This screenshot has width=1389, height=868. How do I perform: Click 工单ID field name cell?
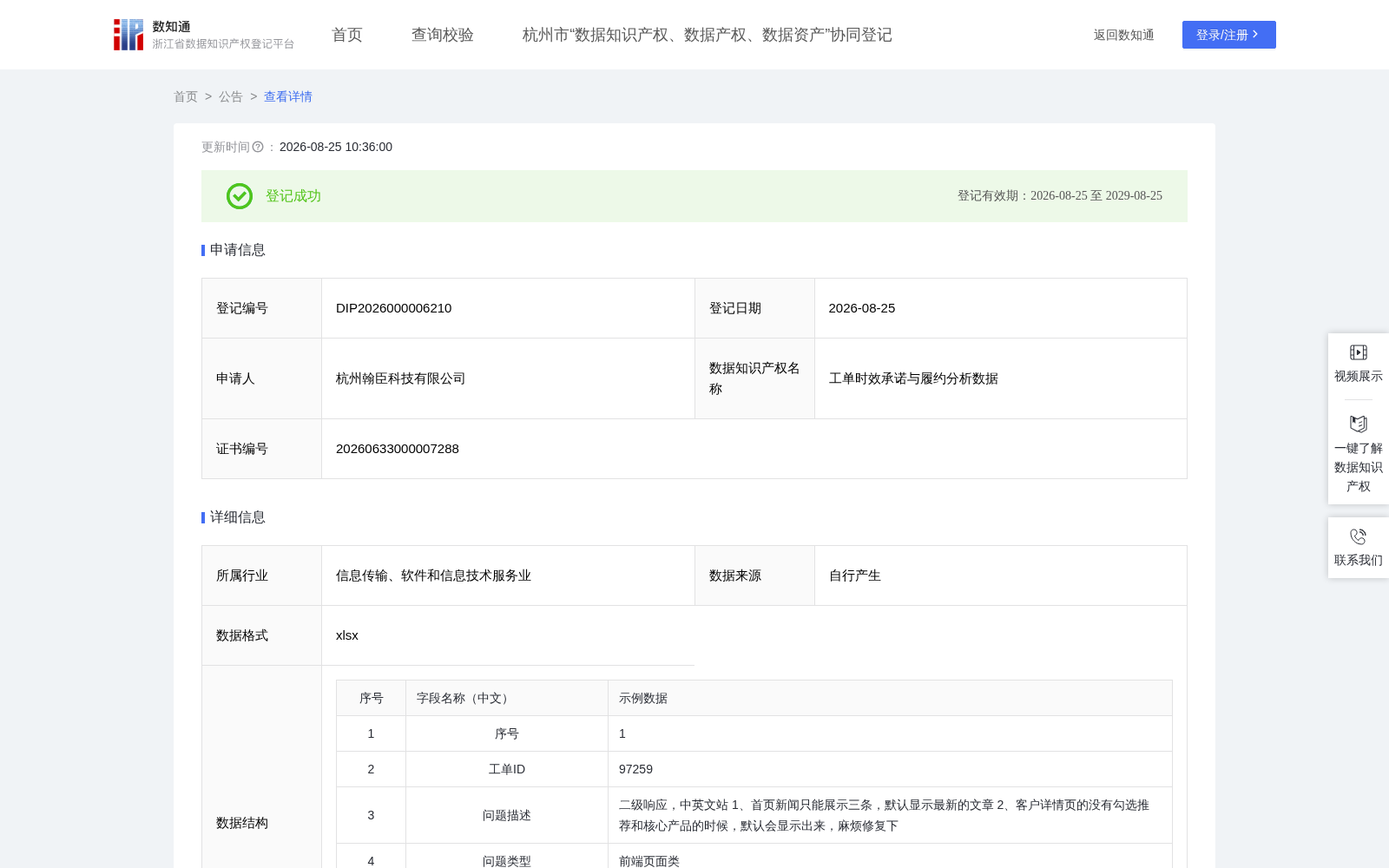click(507, 769)
